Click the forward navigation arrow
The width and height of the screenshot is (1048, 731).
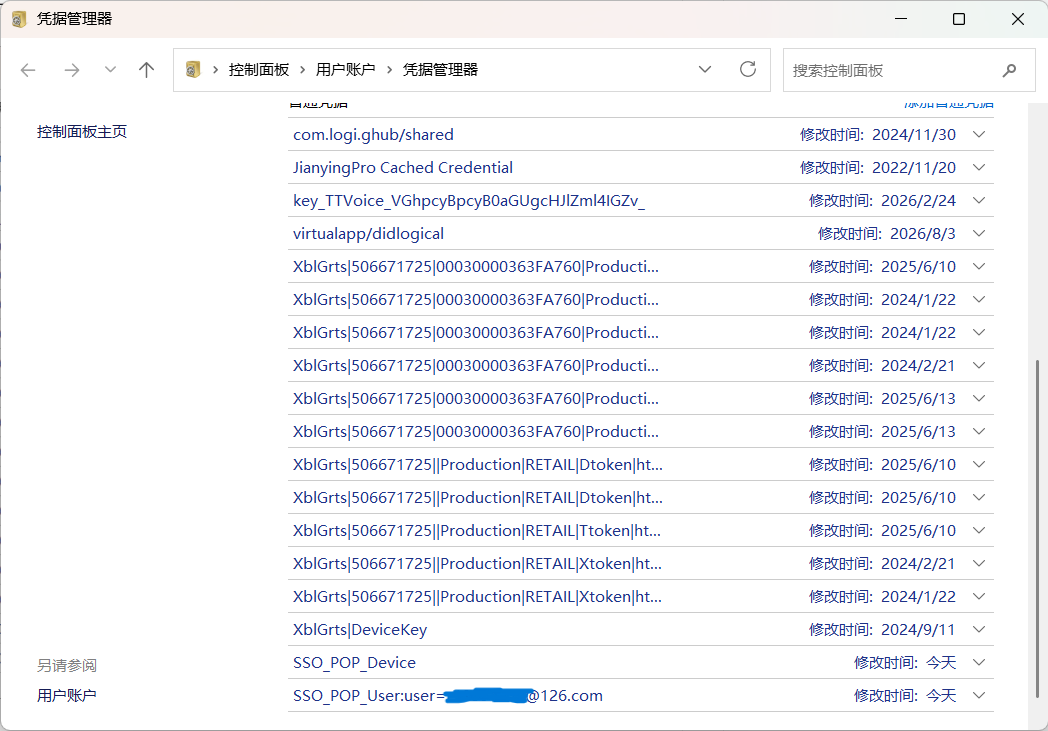72,70
